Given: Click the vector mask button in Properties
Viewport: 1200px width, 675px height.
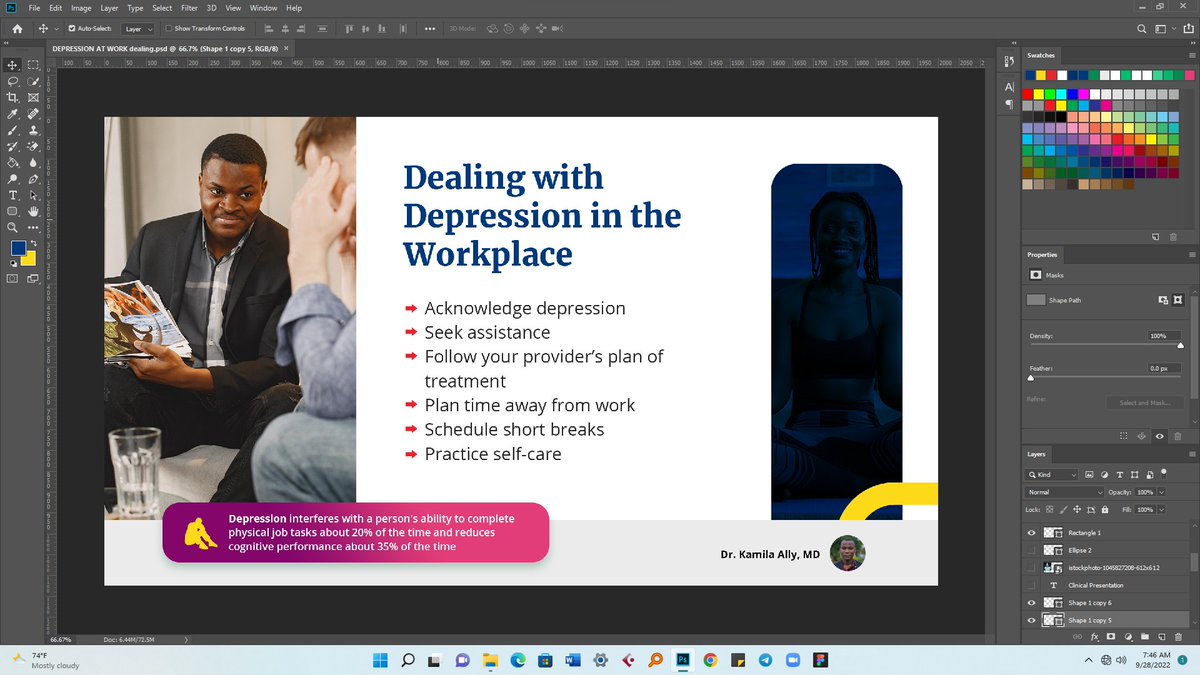Looking at the screenshot, I should (1179, 299).
